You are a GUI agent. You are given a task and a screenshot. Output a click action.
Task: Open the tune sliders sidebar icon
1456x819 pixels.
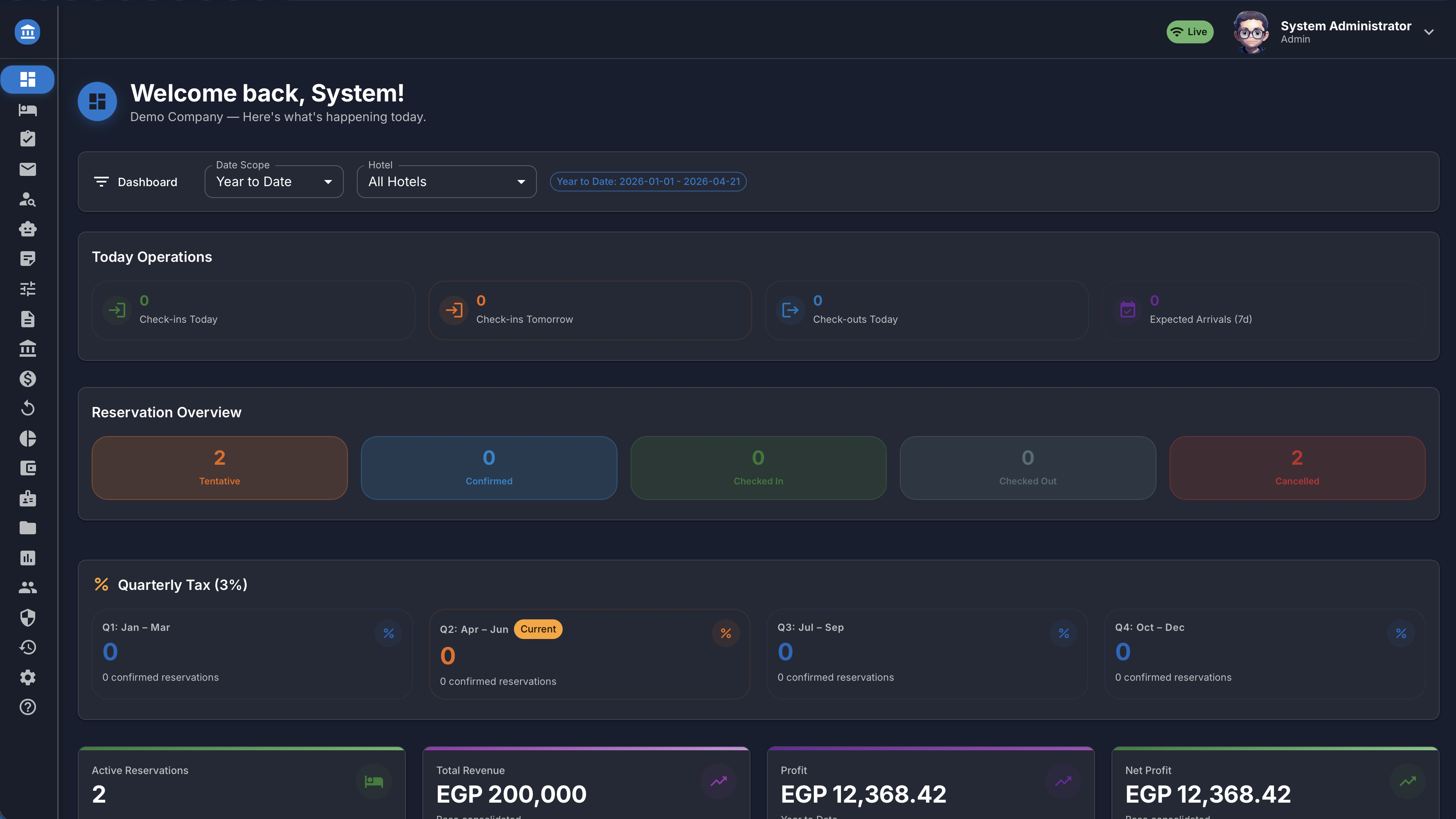[27, 289]
